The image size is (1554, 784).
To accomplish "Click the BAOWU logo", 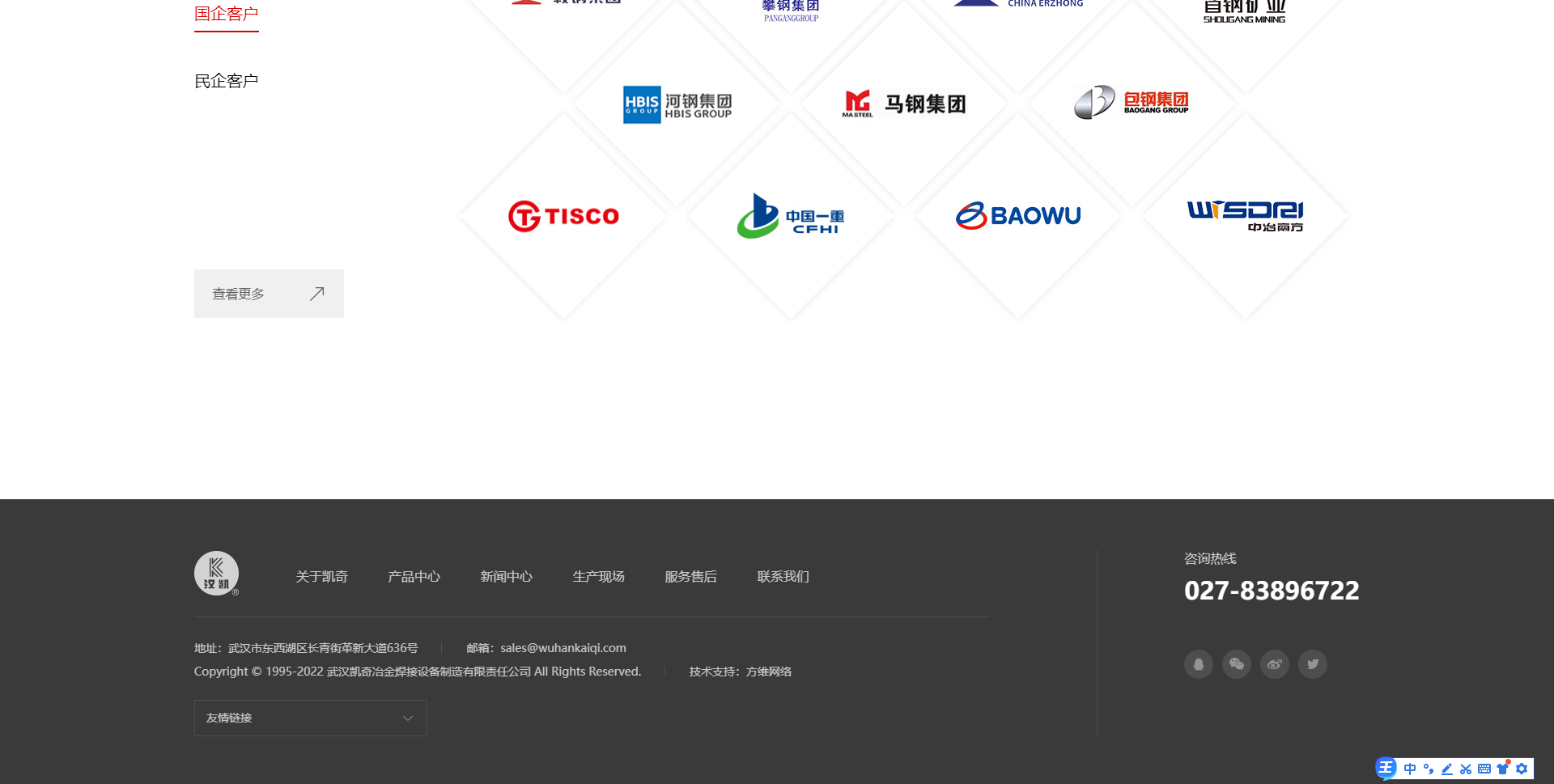I will pyautogui.click(x=1018, y=216).
